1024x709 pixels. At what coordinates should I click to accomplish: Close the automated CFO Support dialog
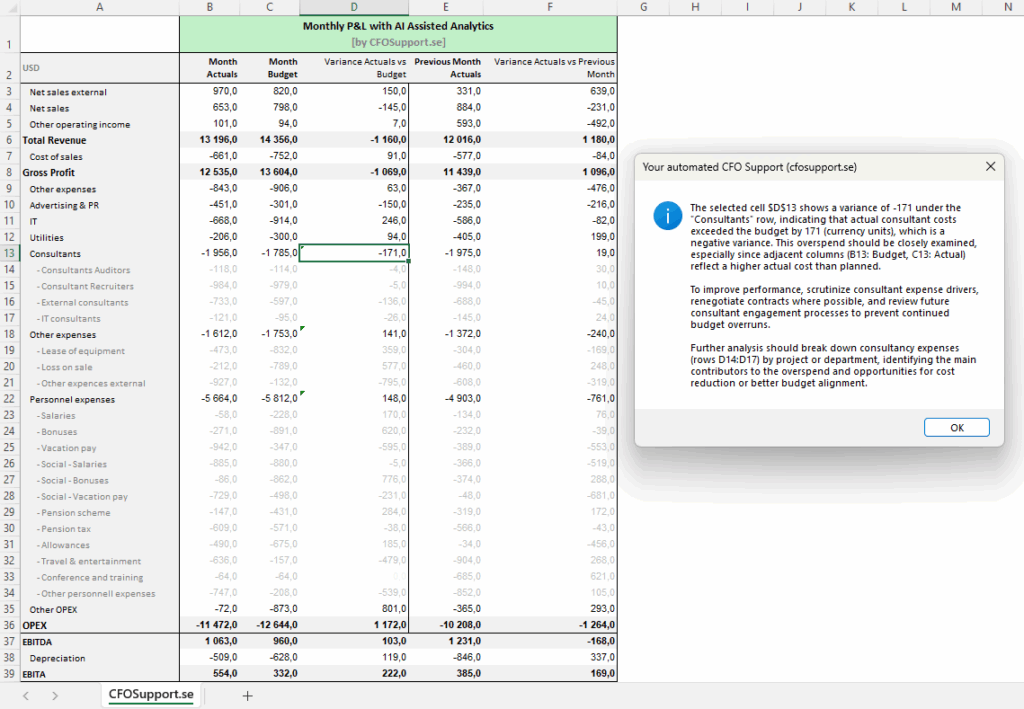[x=990, y=167]
